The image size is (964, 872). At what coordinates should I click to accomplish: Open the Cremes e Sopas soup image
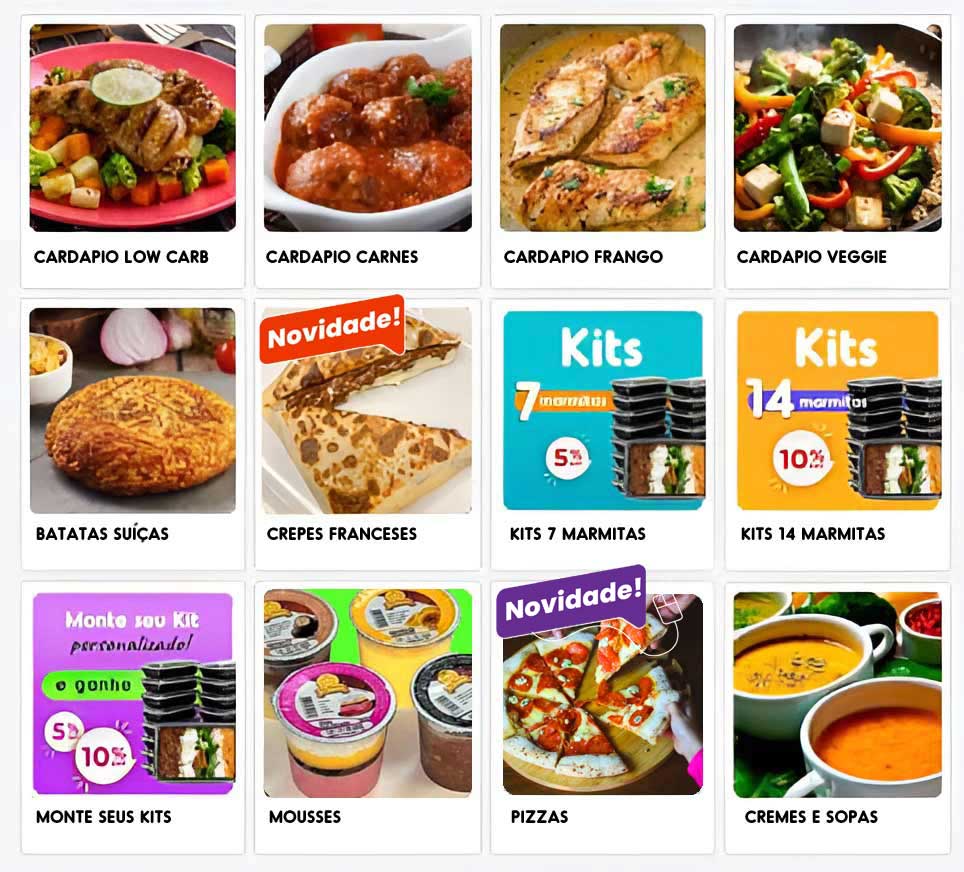click(837, 695)
